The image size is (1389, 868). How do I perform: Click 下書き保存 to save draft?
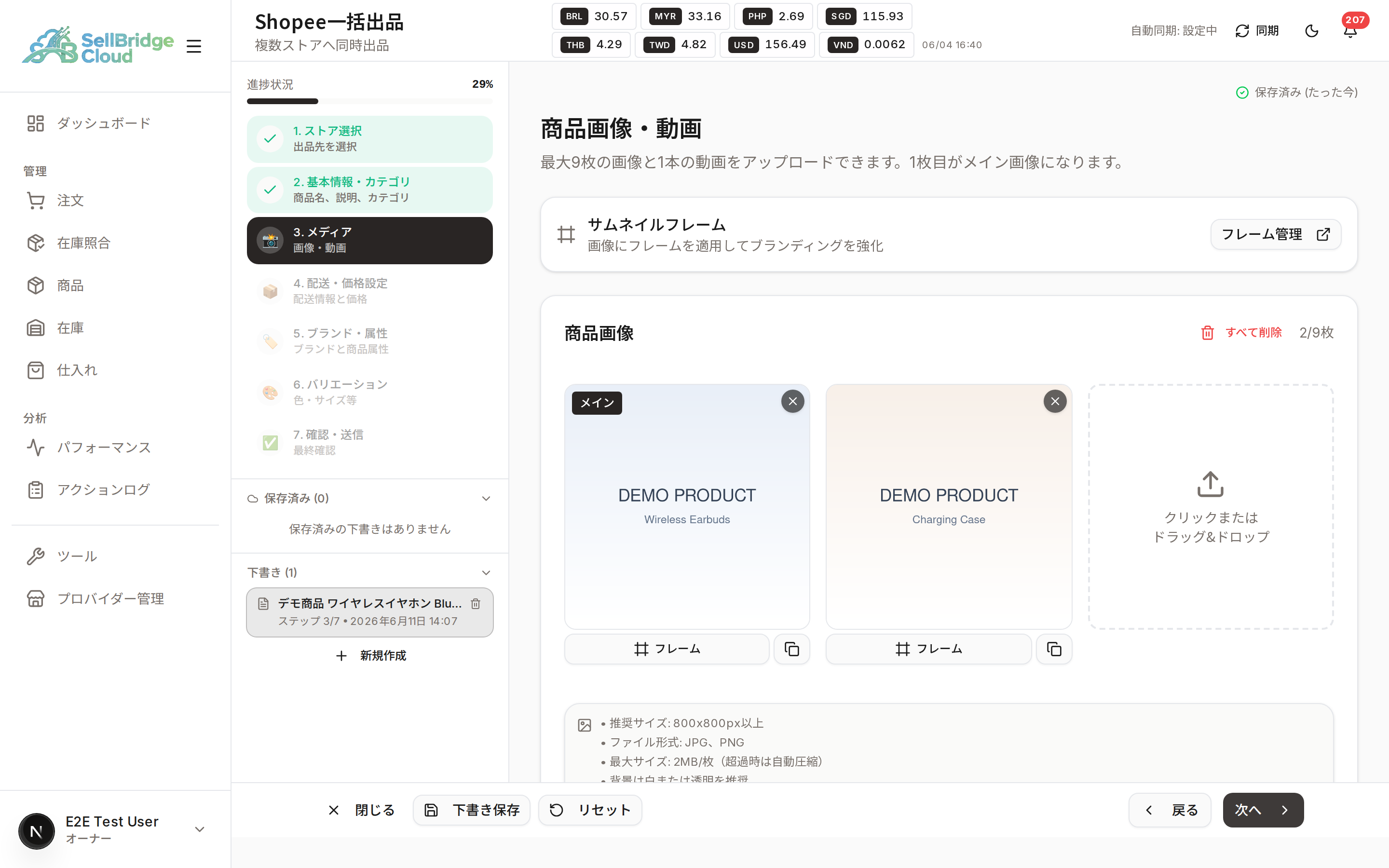[472, 810]
